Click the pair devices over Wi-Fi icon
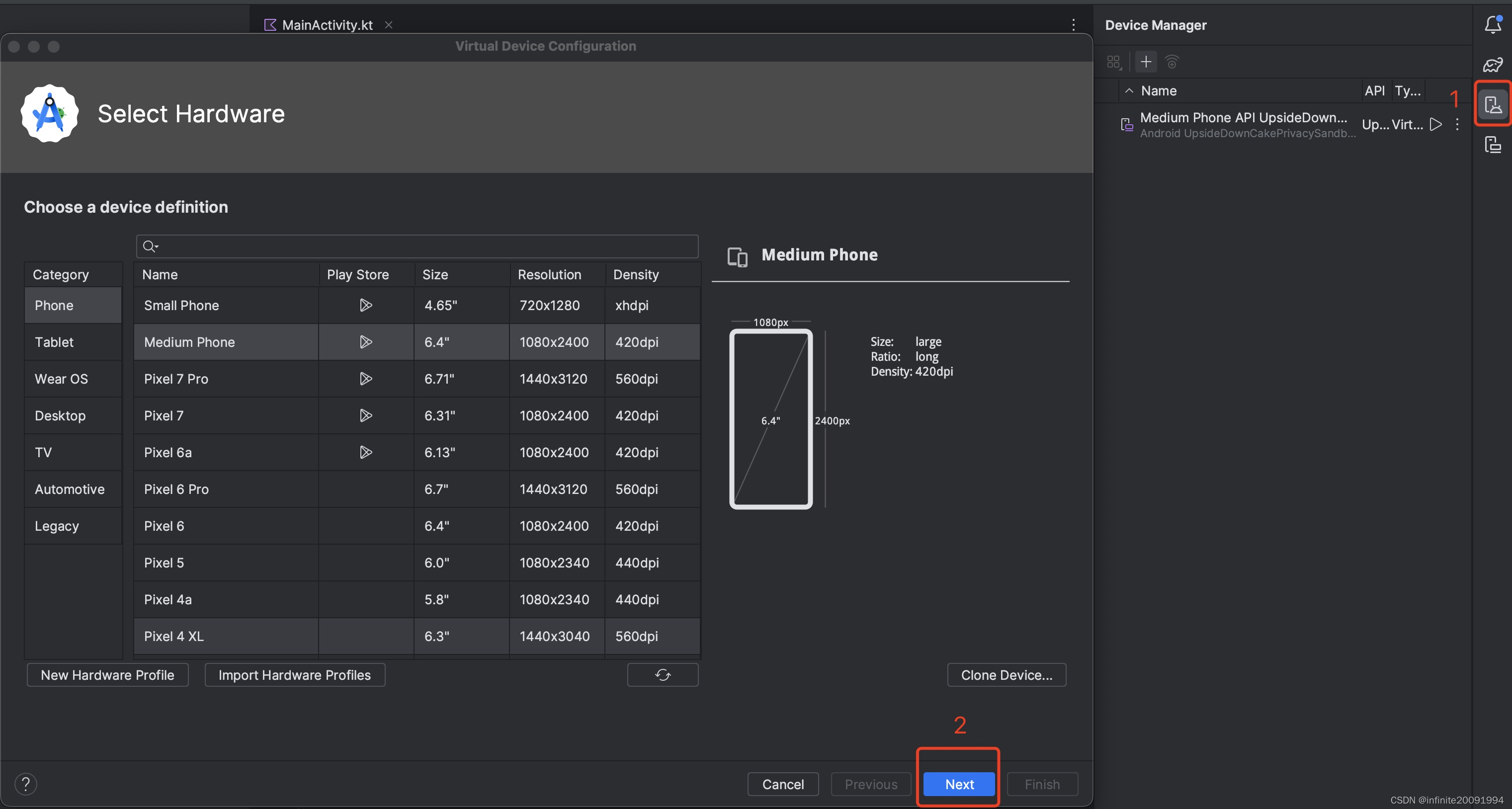 click(x=1172, y=62)
